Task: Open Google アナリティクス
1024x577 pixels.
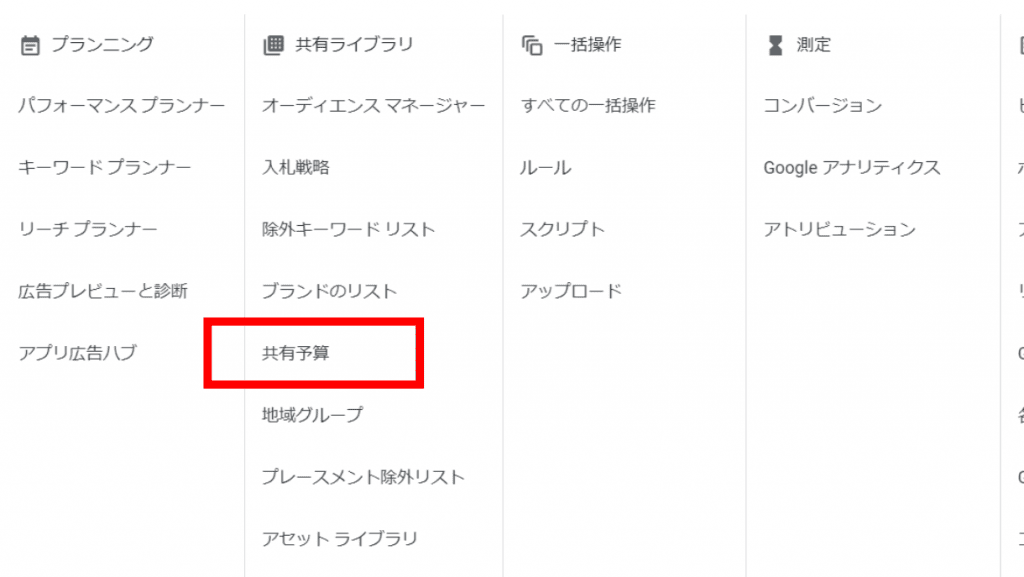Action: (852, 167)
